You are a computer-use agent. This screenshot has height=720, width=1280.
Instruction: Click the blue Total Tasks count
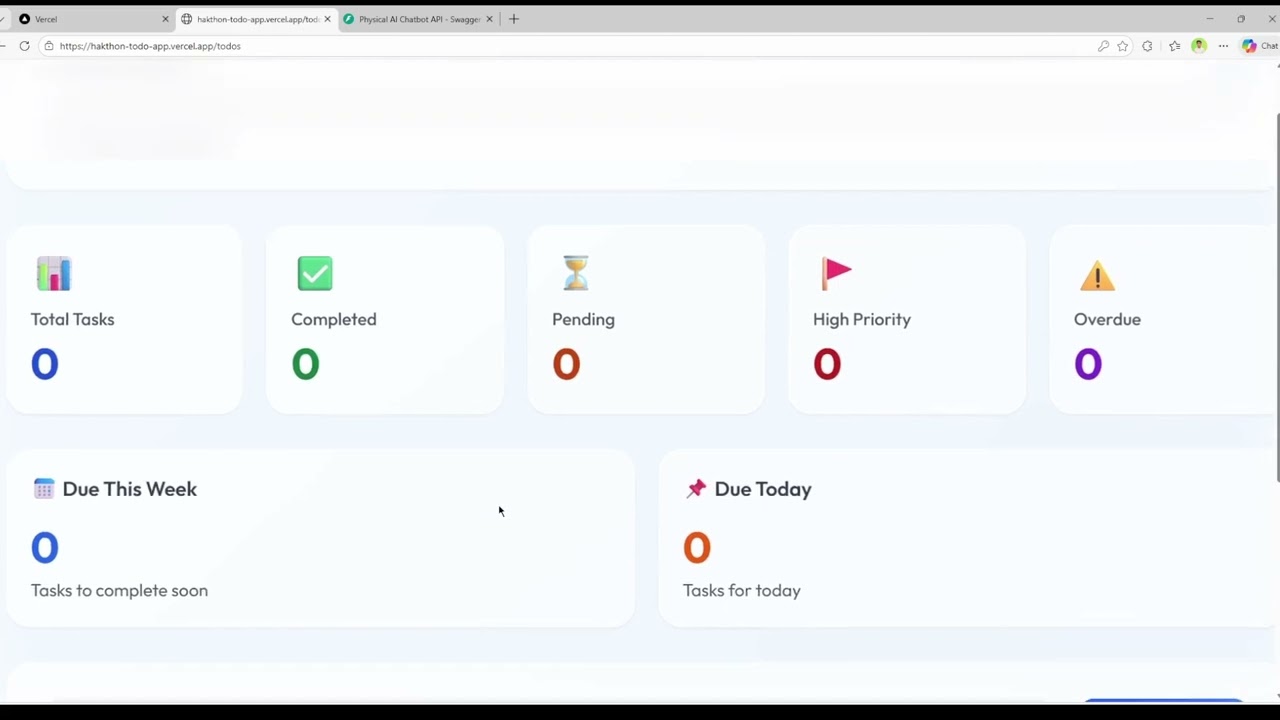pyautogui.click(x=45, y=363)
